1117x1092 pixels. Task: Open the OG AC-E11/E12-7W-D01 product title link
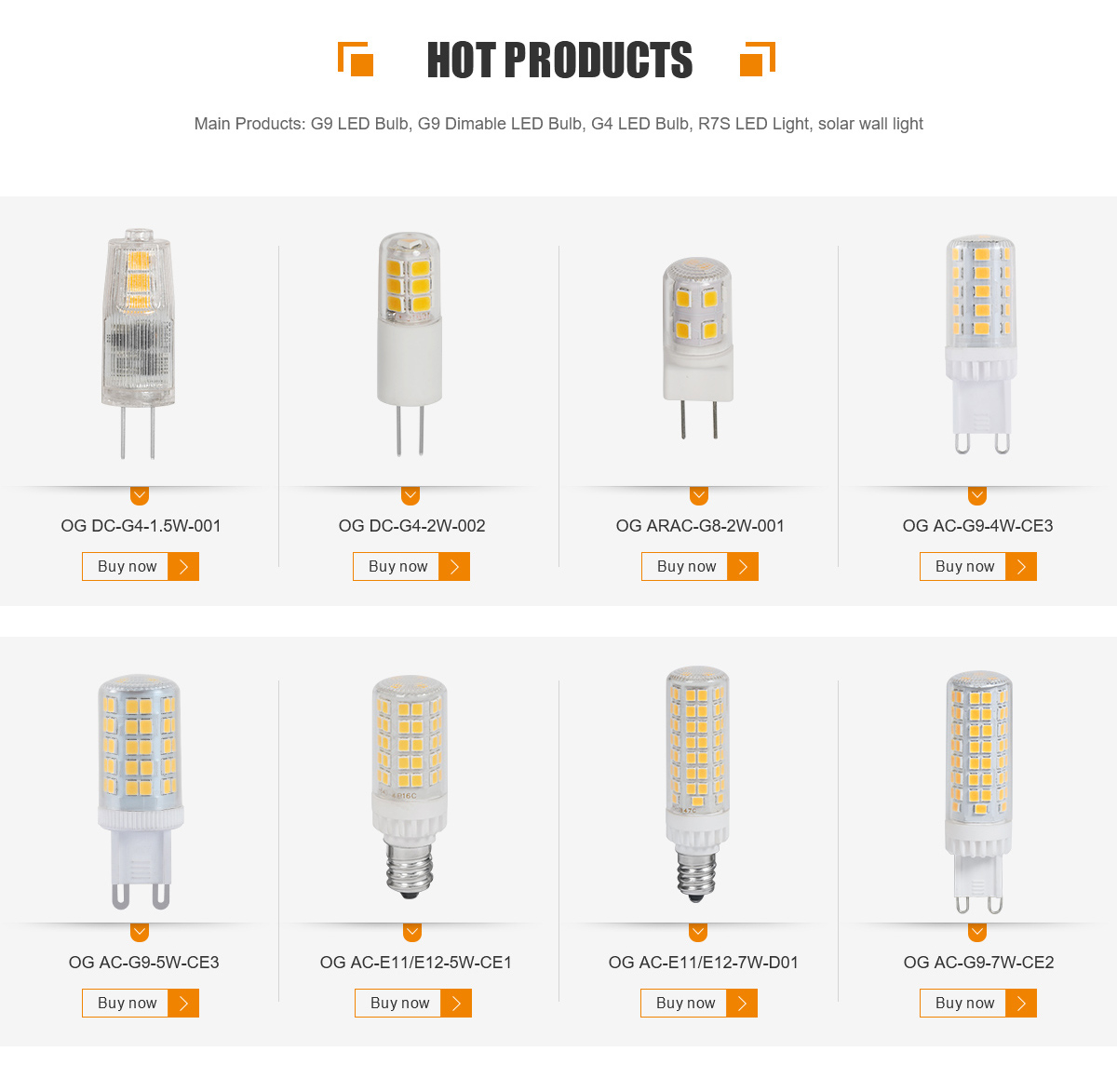(703, 963)
